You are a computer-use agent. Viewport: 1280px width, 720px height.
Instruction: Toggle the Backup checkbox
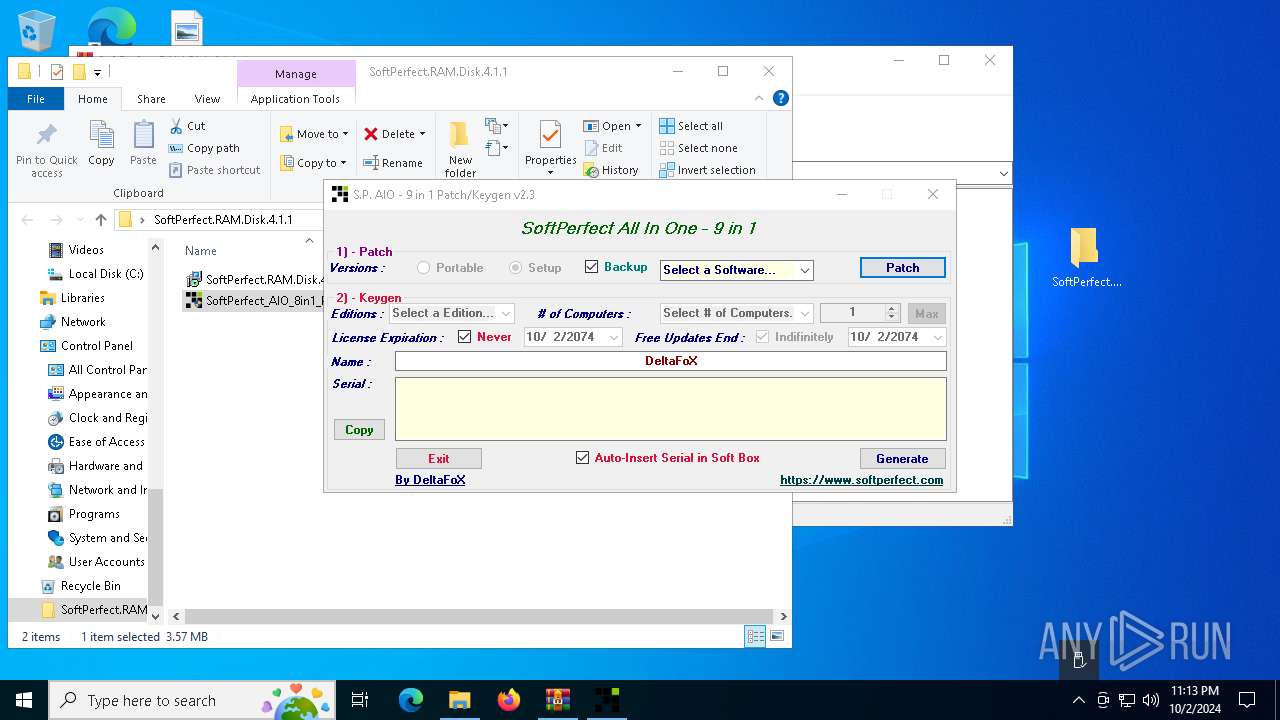pyautogui.click(x=592, y=267)
